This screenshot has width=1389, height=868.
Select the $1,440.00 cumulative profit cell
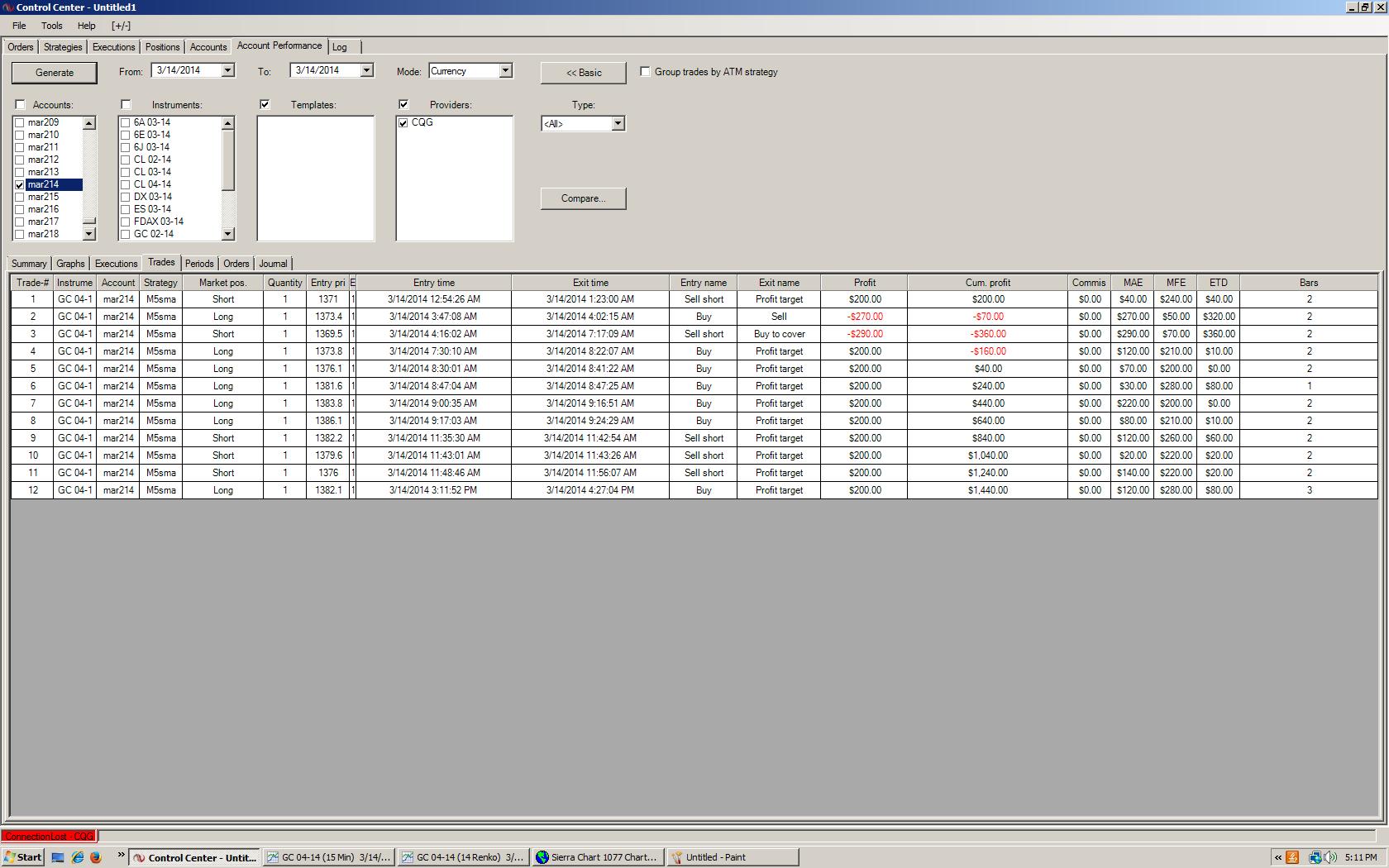(x=987, y=490)
